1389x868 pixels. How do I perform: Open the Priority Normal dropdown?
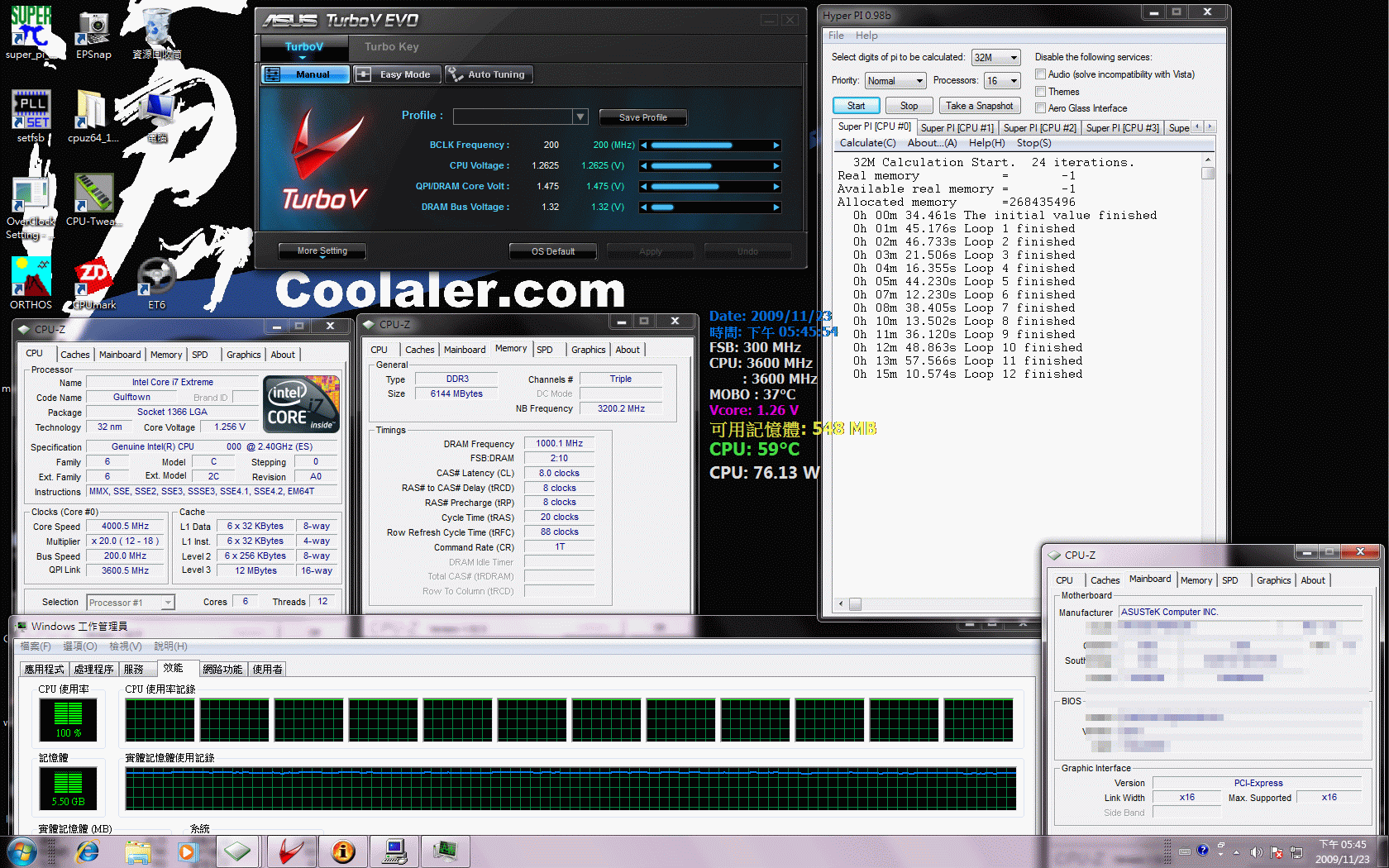pos(895,81)
